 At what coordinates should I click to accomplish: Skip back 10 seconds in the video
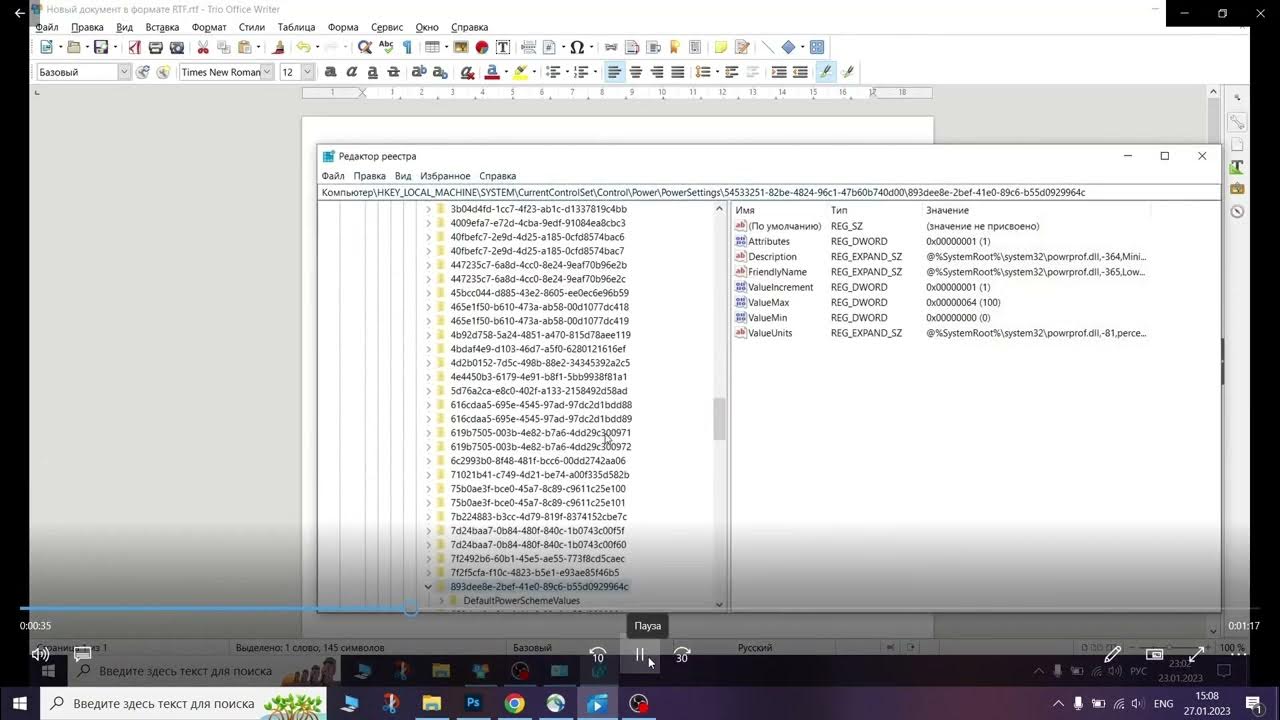pos(598,655)
